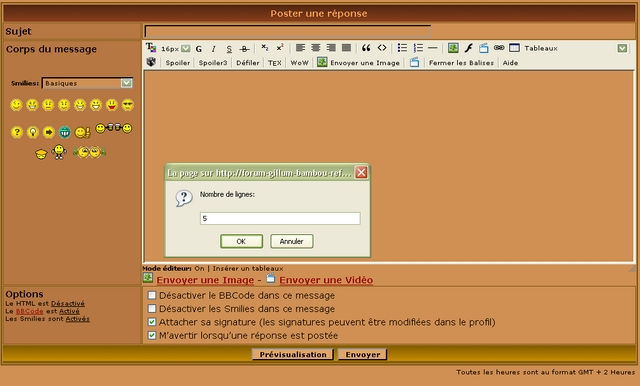640x386 pixels.
Task: Expand the dropdown arrow right of Tableaux
Action: 622,48
